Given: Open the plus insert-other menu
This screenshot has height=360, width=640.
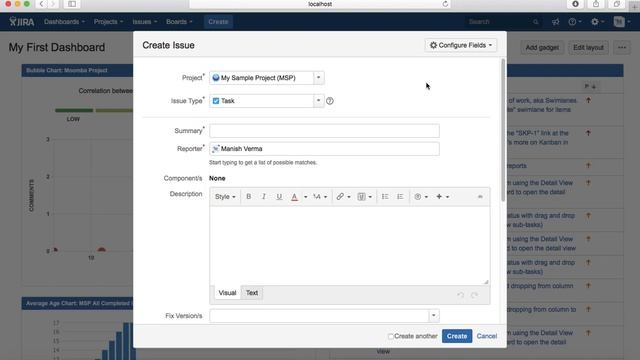Looking at the screenshot, I should (x=442, y=197).
